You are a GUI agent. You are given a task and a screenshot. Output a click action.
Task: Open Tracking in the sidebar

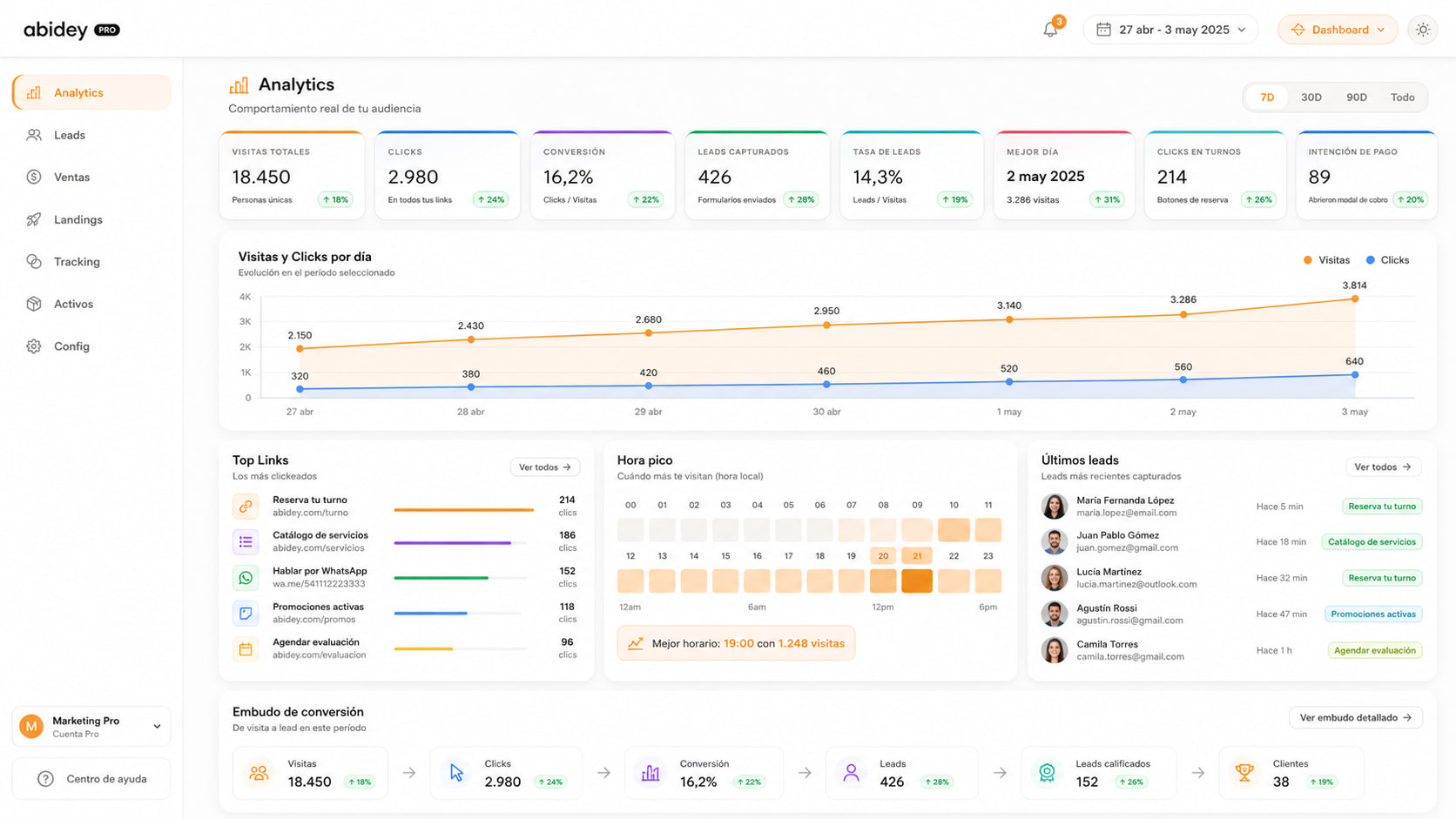91,261
